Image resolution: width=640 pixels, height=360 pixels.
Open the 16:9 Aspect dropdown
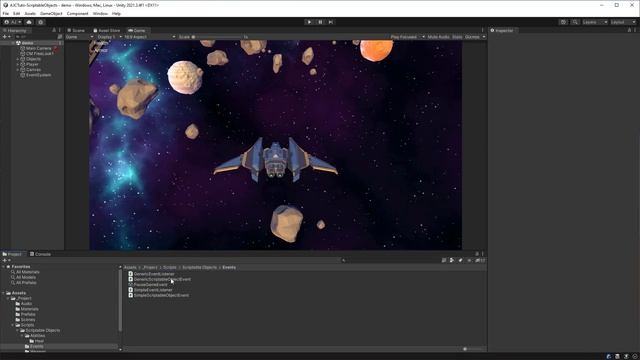[x=150, y=37]
